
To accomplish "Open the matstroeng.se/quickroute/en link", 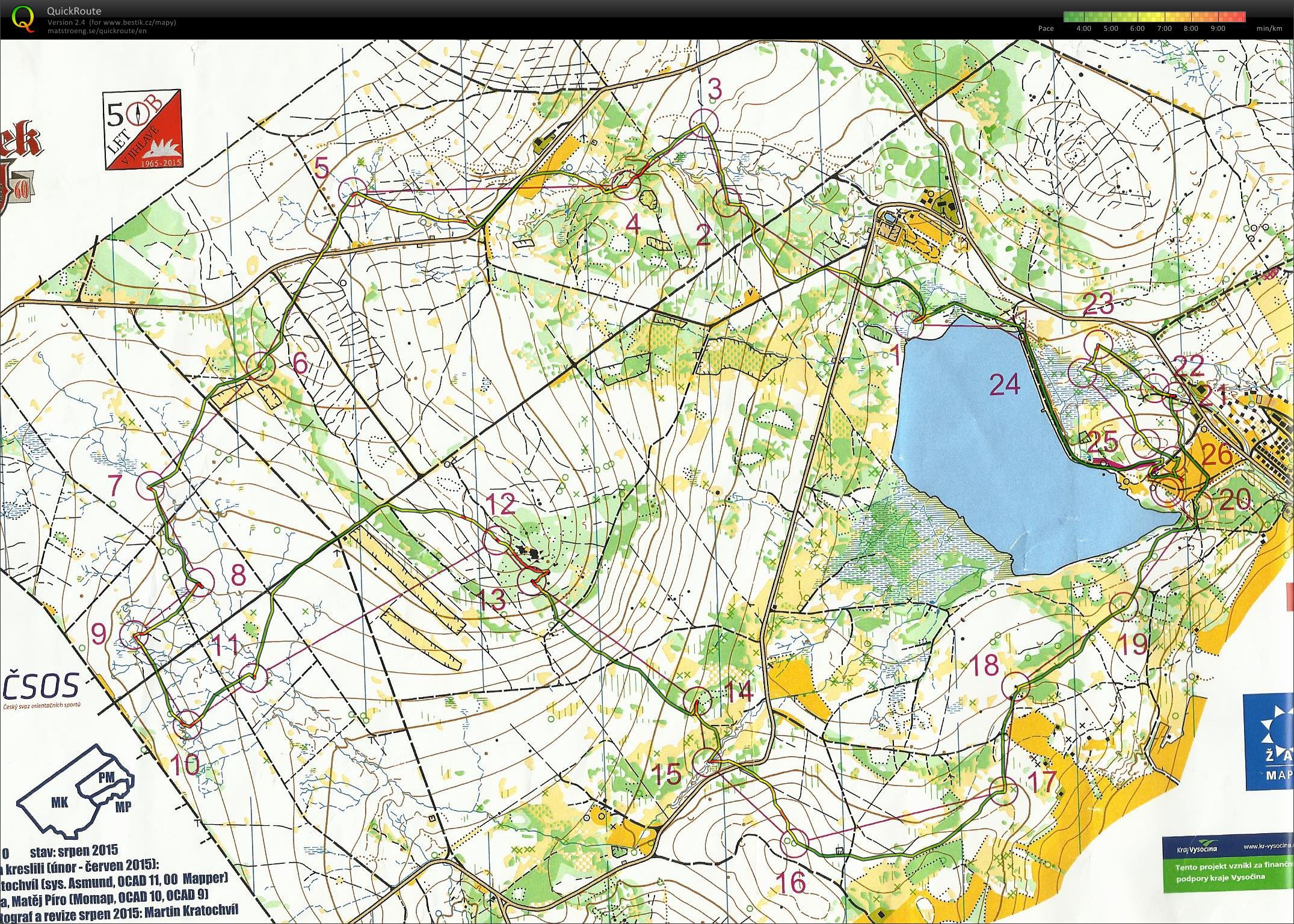I will click(97, 31).
